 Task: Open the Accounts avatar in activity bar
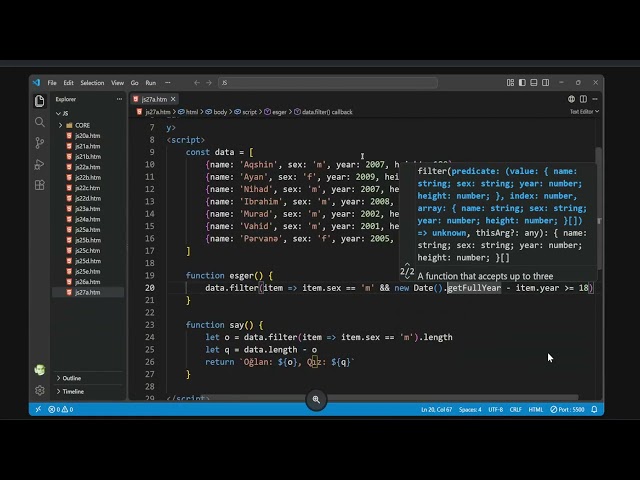pyautogui.click(x=40, y=370)
